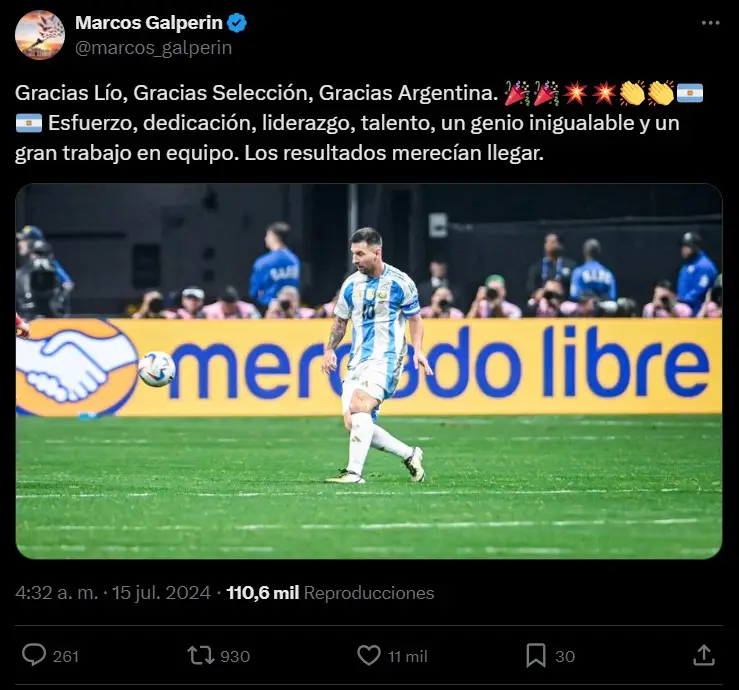Like the tweet with heart icon

click(x=369, y=656)
